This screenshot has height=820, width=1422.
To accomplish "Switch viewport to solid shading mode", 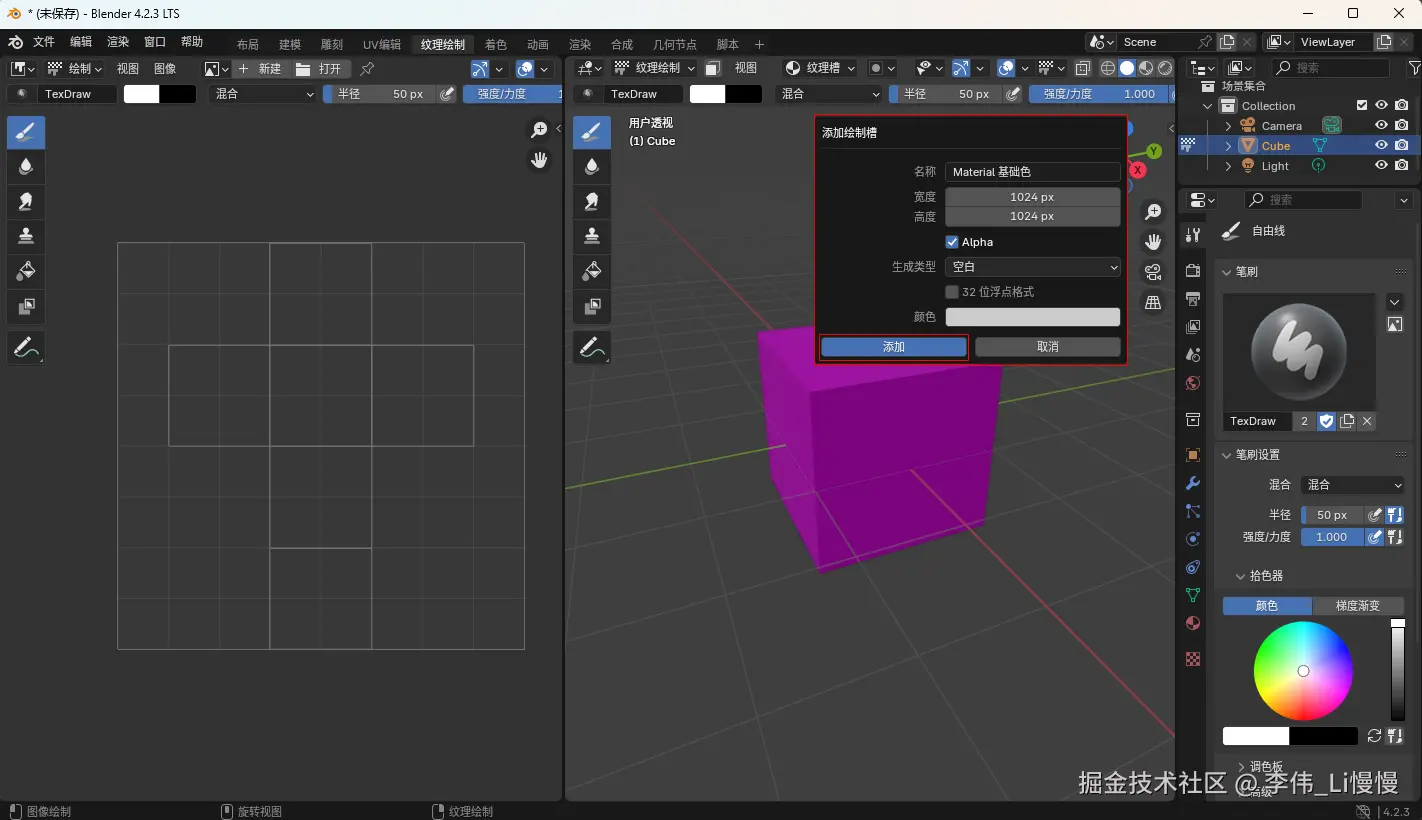I will point(1127,68).
